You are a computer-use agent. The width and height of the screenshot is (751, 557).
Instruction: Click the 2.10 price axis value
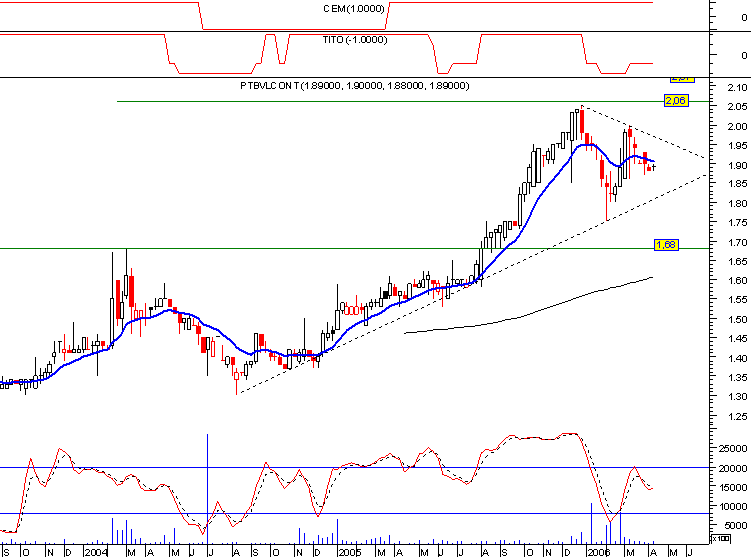coord(737,88)
